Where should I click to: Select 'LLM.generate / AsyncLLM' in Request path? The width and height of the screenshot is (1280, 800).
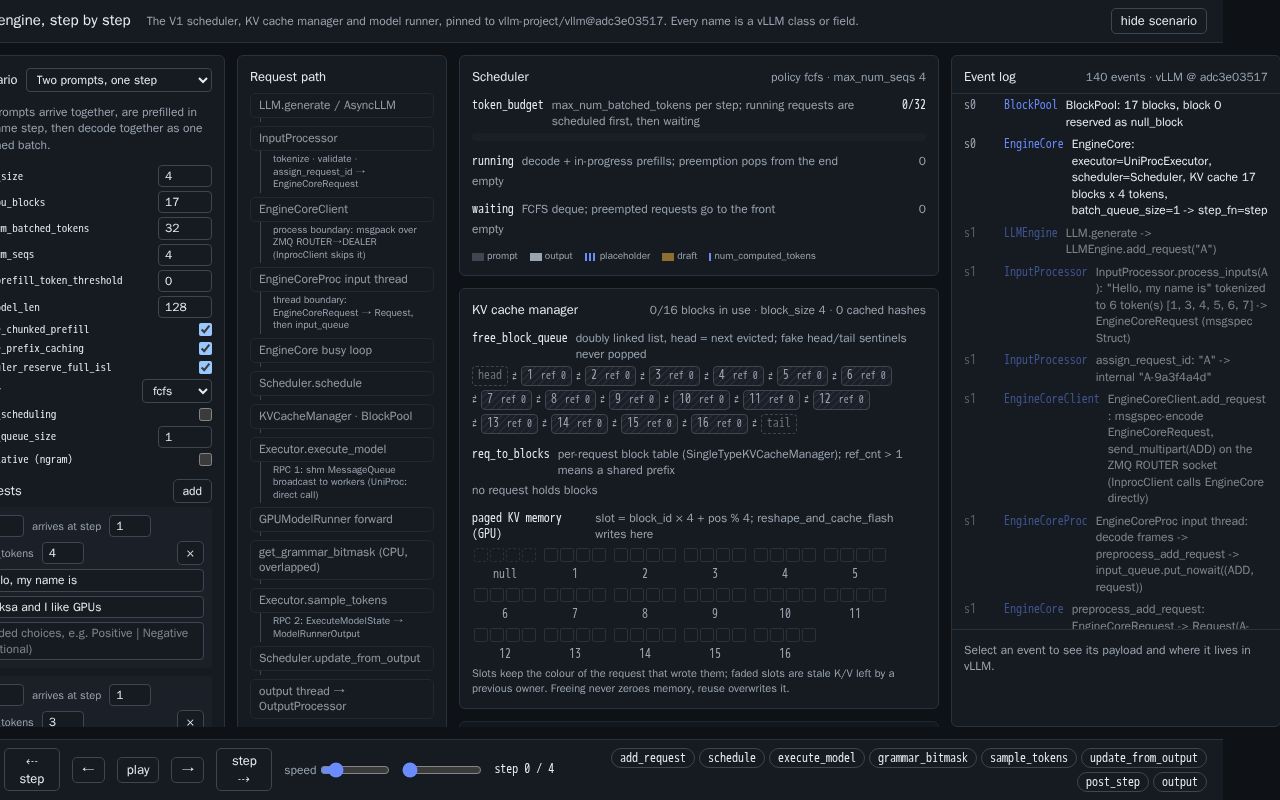pyautogui.click(x=341, y=105)
